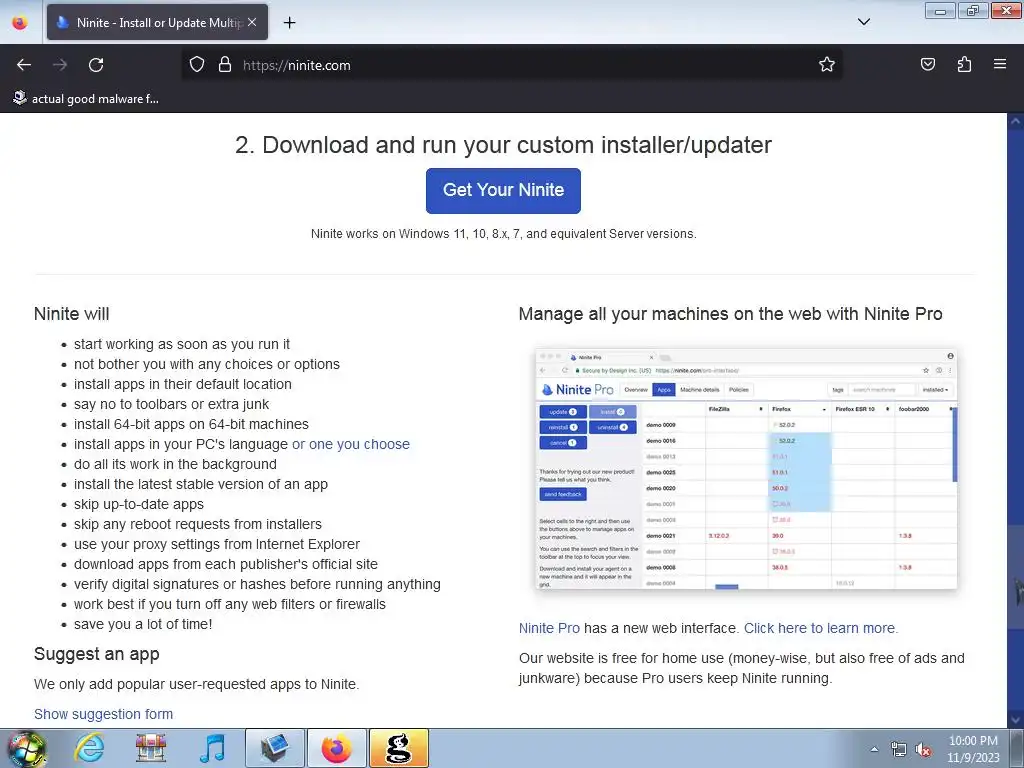Open the Ninite Pro link
The height and width of the screenshot is (768, 1024).
(x=549, y=628)
